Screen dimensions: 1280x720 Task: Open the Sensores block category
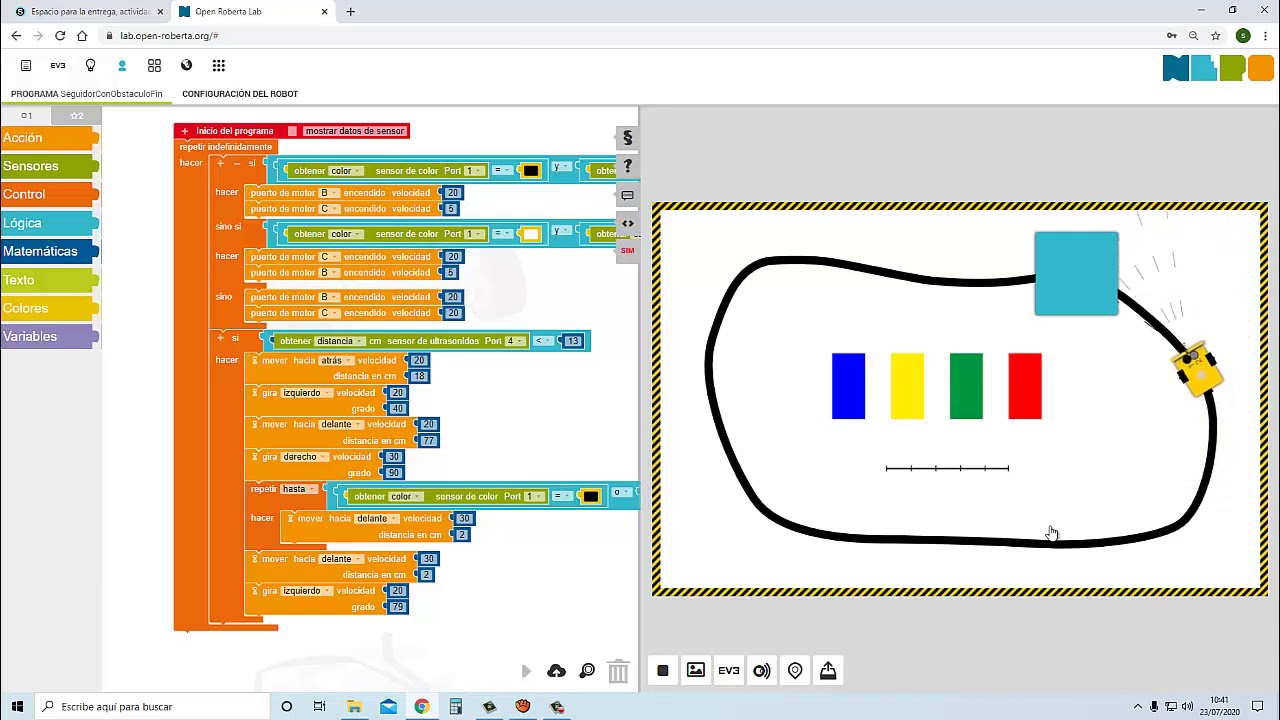(31, 166)
